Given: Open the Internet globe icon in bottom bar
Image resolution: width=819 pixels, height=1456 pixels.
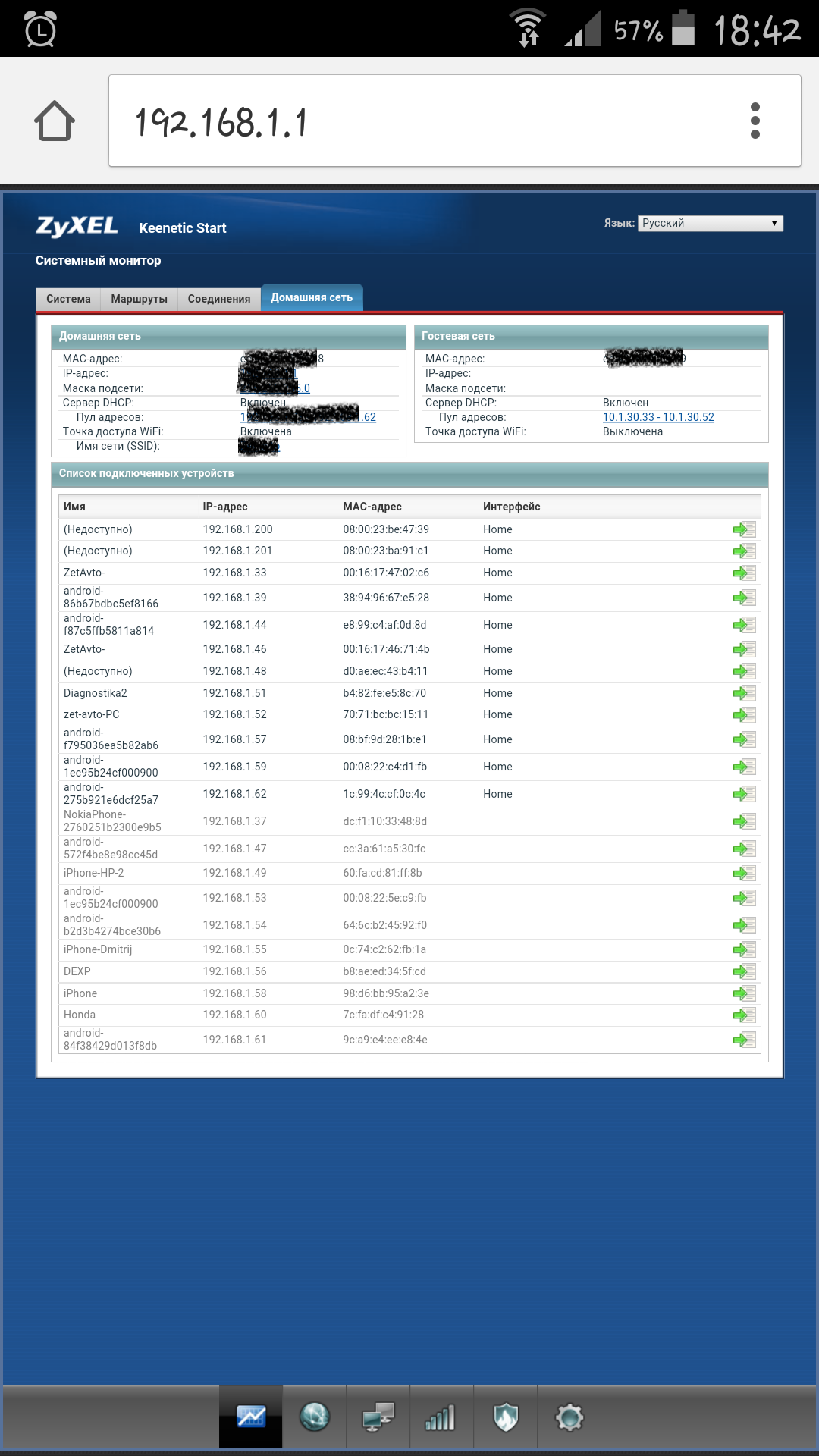Looking at the screenshot, I should [315, 1417].
